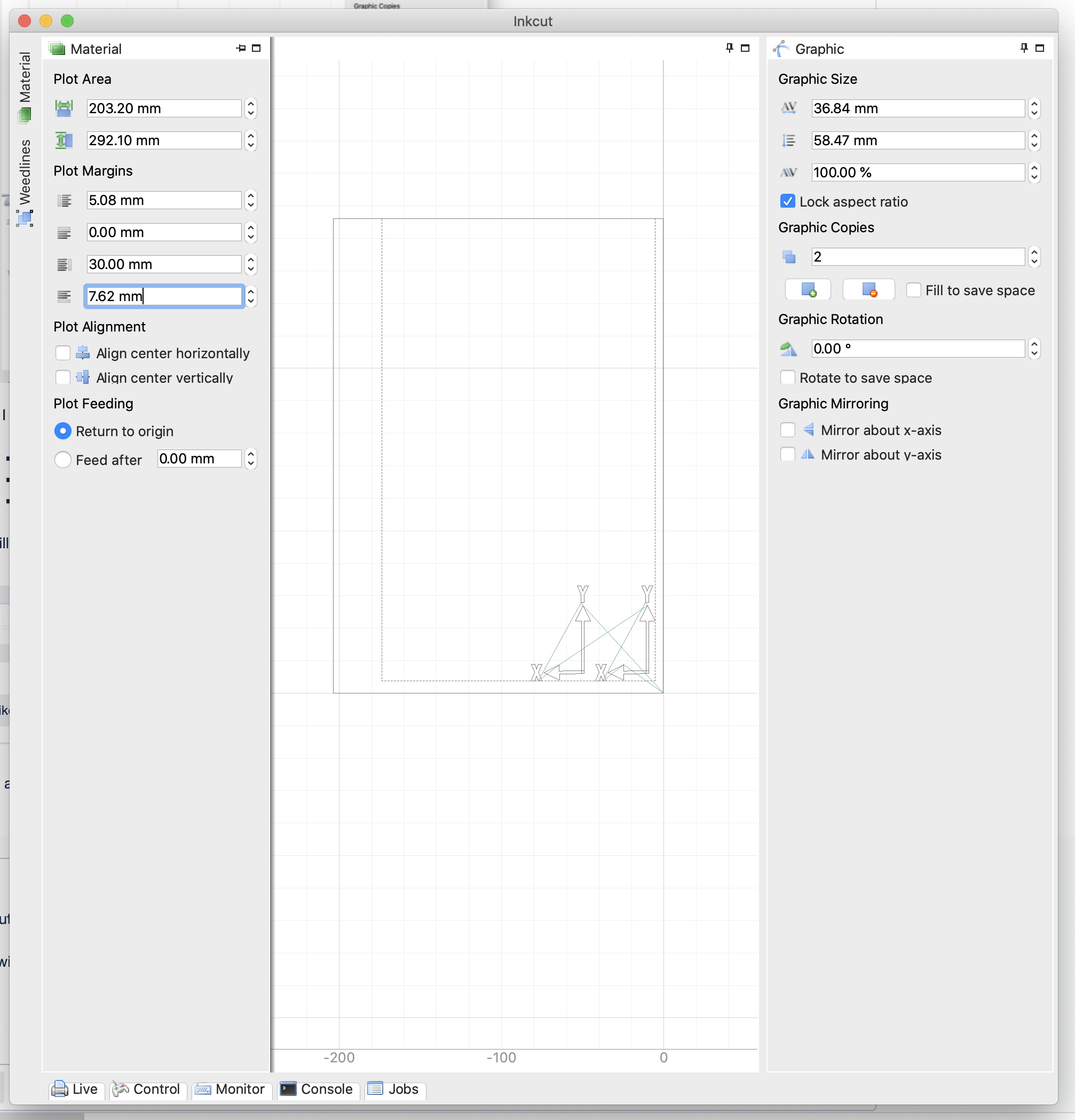Click the remove graphic copy icon button

click(868, 290)
